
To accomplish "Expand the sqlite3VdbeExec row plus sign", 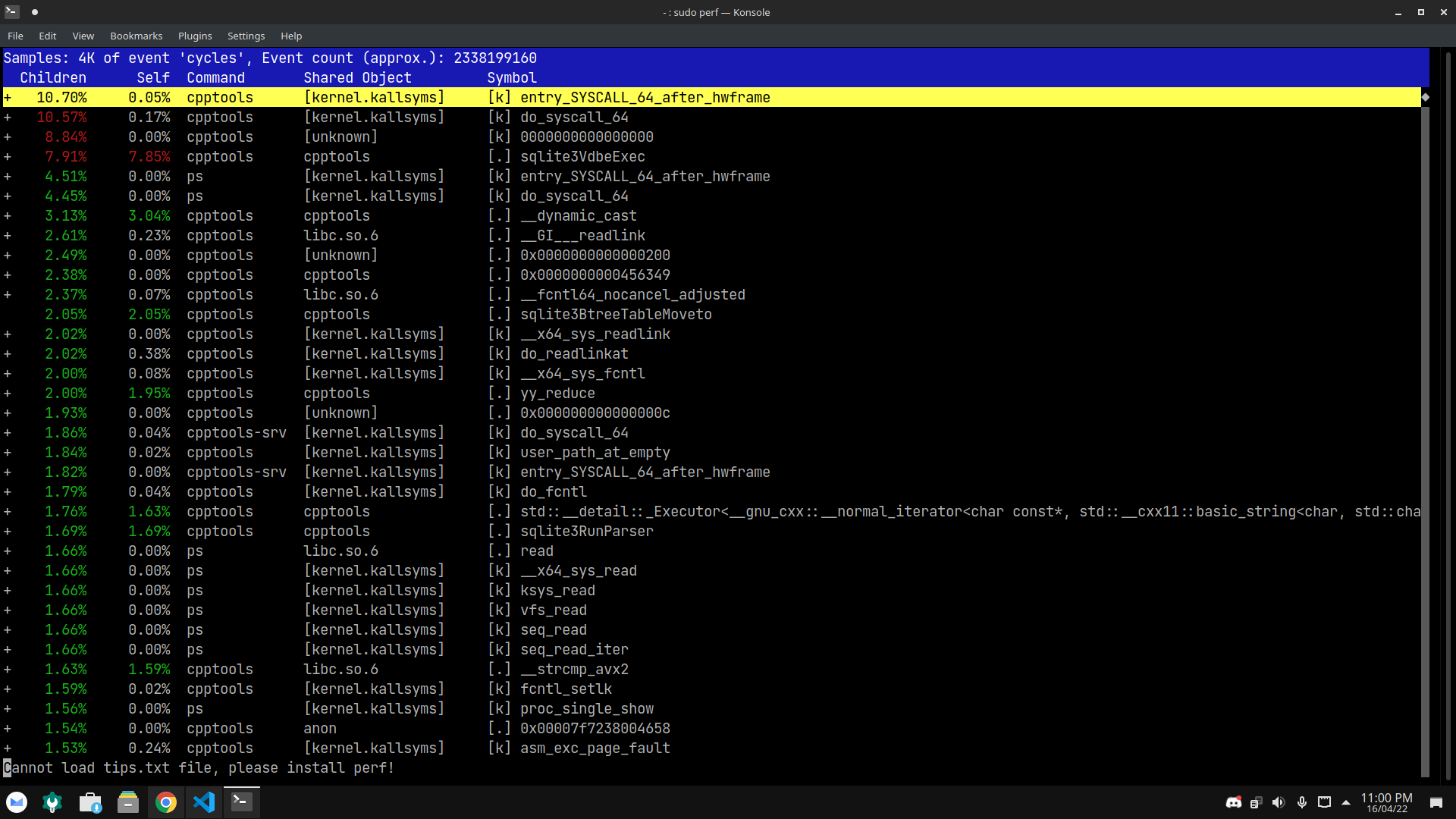I will 7,156.
